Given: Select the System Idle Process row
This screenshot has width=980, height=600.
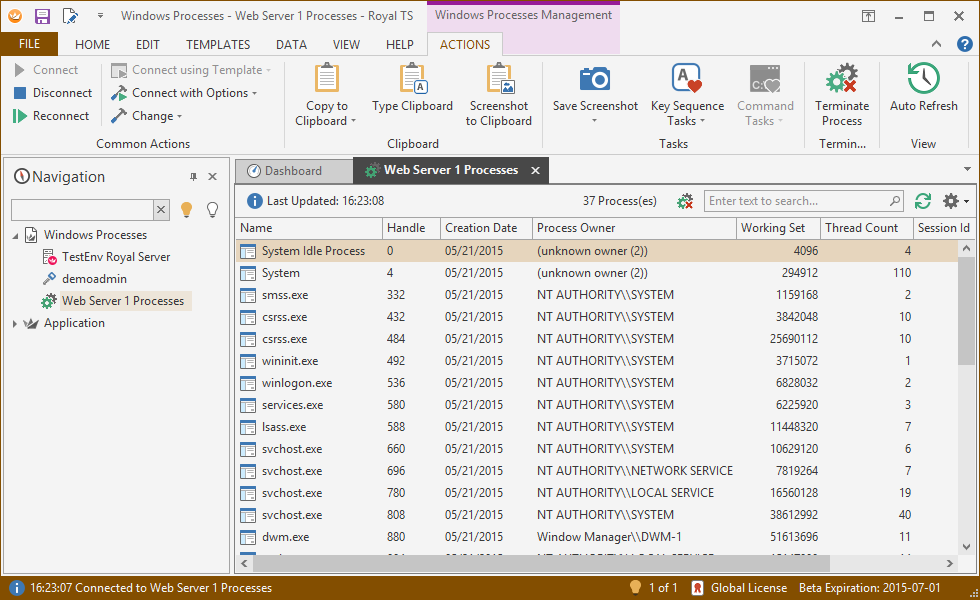Looking at the screenshot, I should (597, 251).
